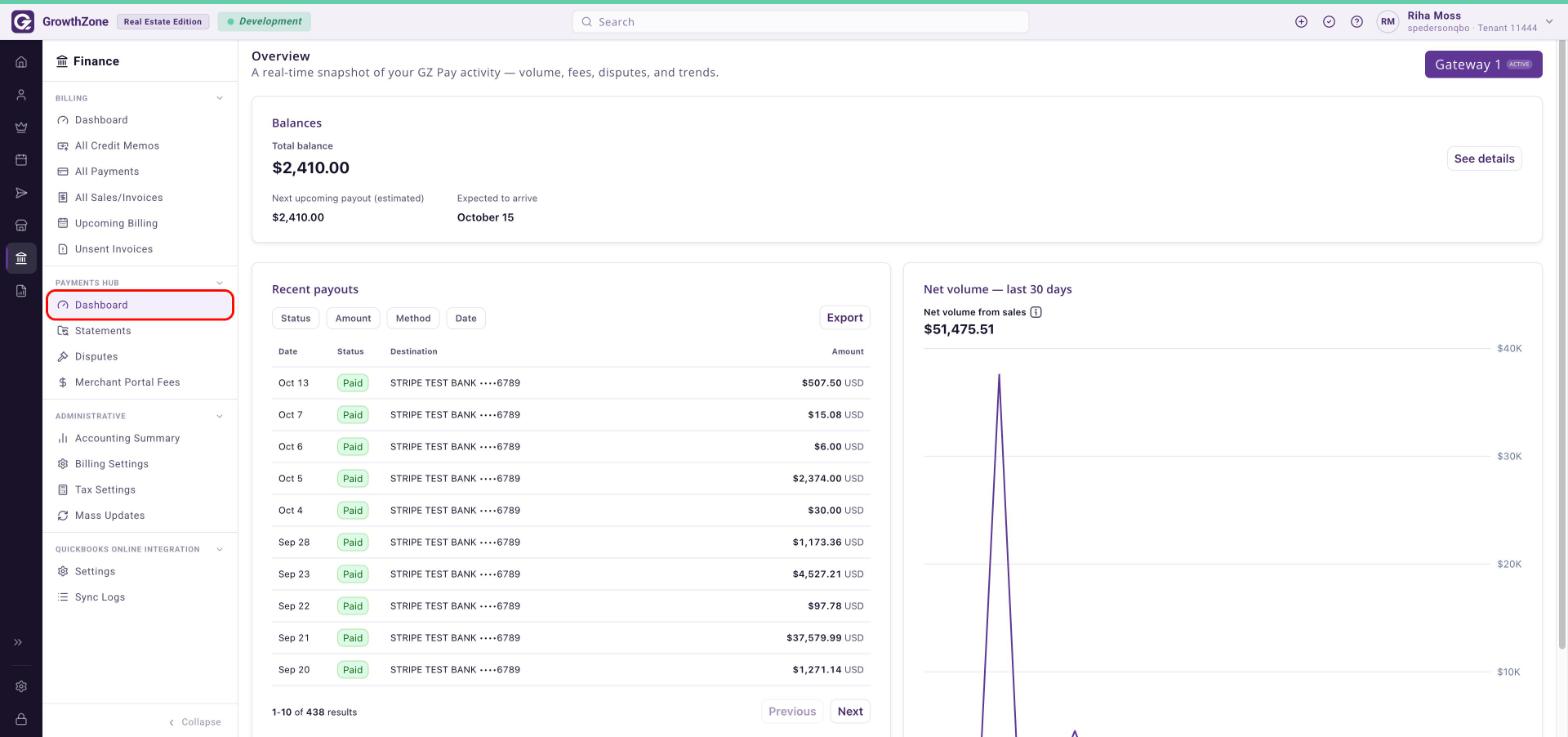This screenshot has width=1568, height=737.
Task: Open the store icon in left rail
Action: (x=21, y=225)
